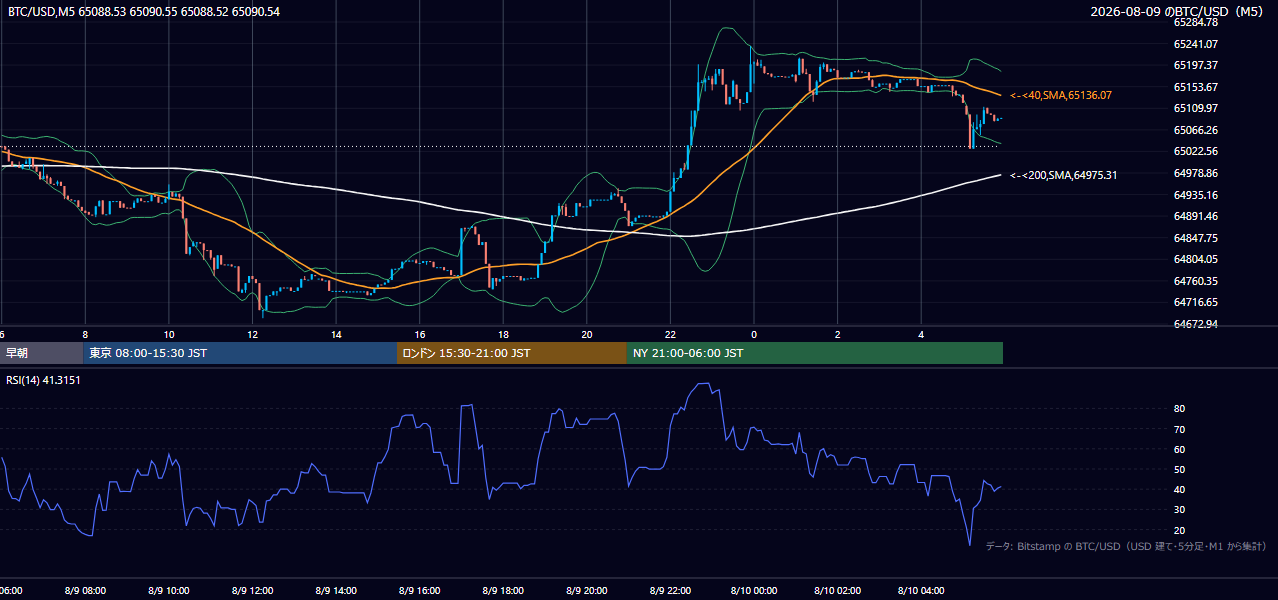
Task: Click the 8/10 00:00 bottom time label
Action: (x=754, y=591)
